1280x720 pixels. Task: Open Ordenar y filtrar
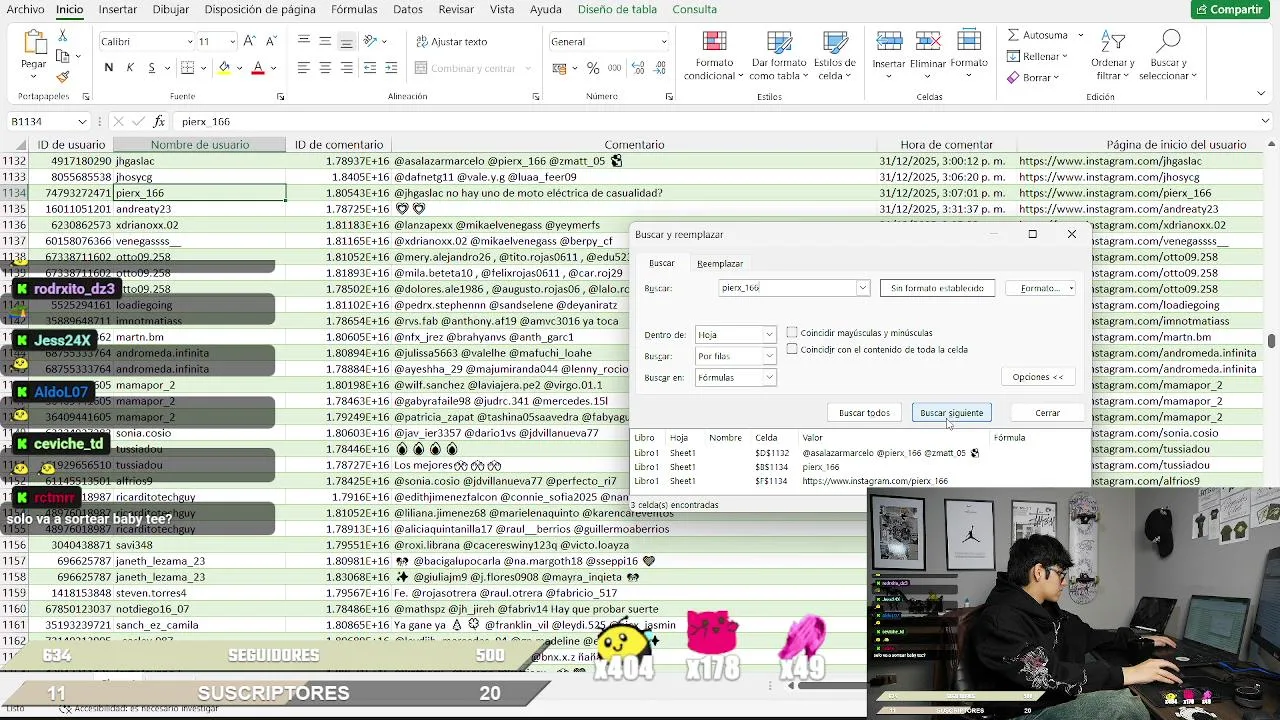(x=1112, y=56)
